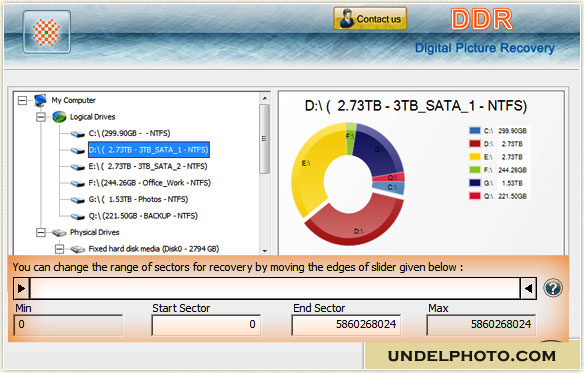
Task: Click the blue C:\ legend swatch
Action: (x=474, y=131)
